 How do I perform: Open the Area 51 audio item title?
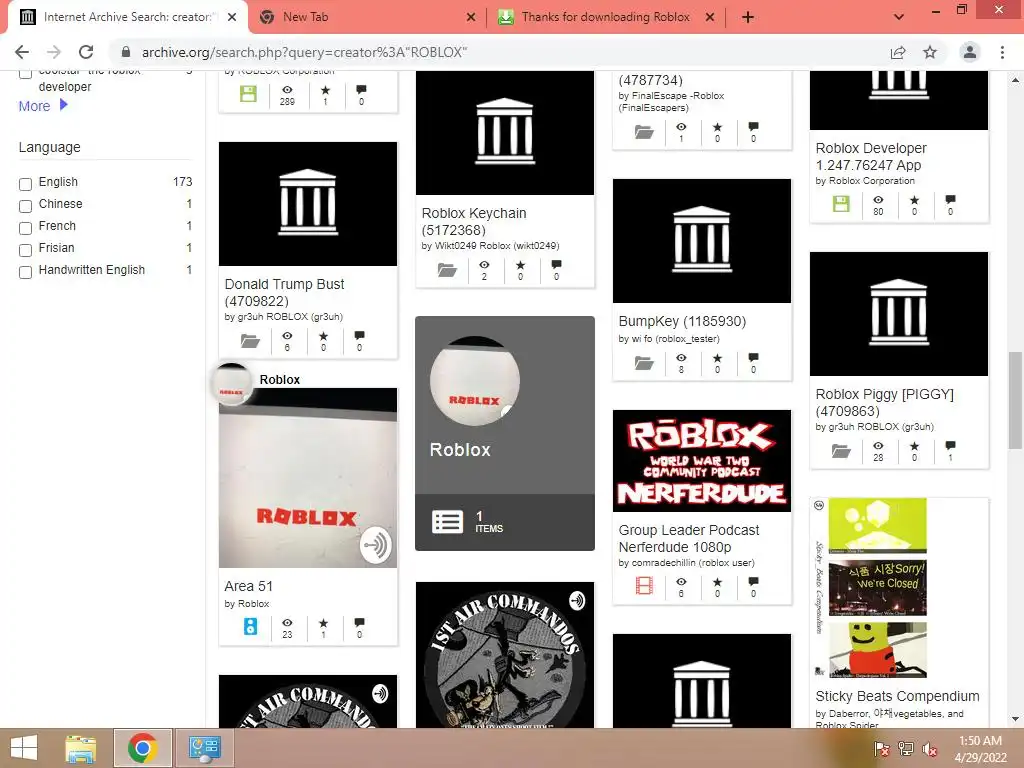(248, 586)
